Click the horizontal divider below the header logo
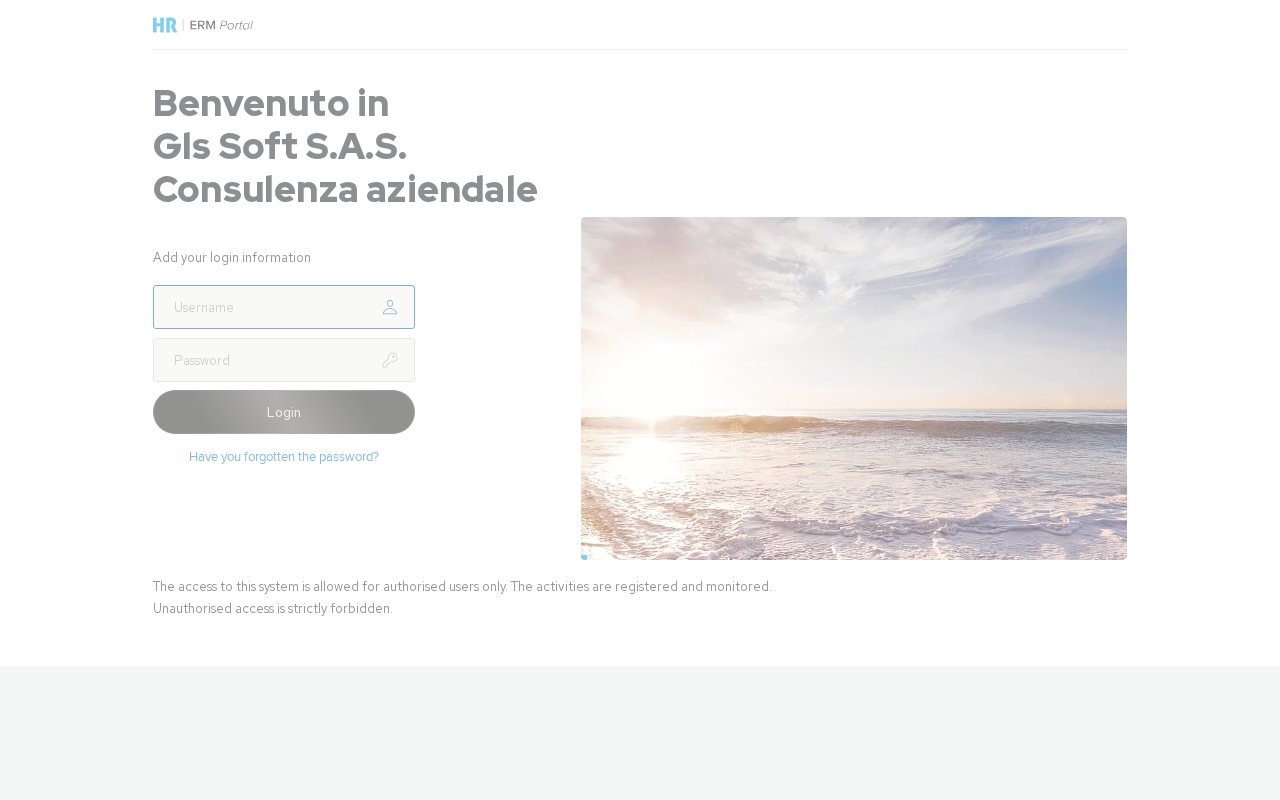Viewport: 1280px width, 800px height. coord(640,49)
